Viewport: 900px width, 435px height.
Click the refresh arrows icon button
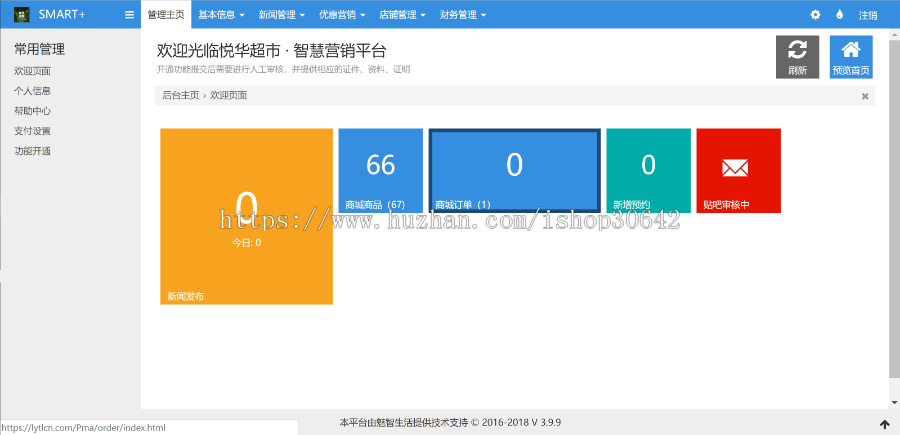[x=797, y=57]
